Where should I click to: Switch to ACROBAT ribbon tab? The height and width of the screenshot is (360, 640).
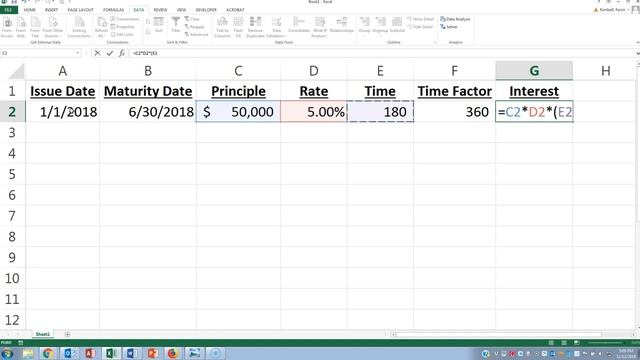tap(235, 10)
